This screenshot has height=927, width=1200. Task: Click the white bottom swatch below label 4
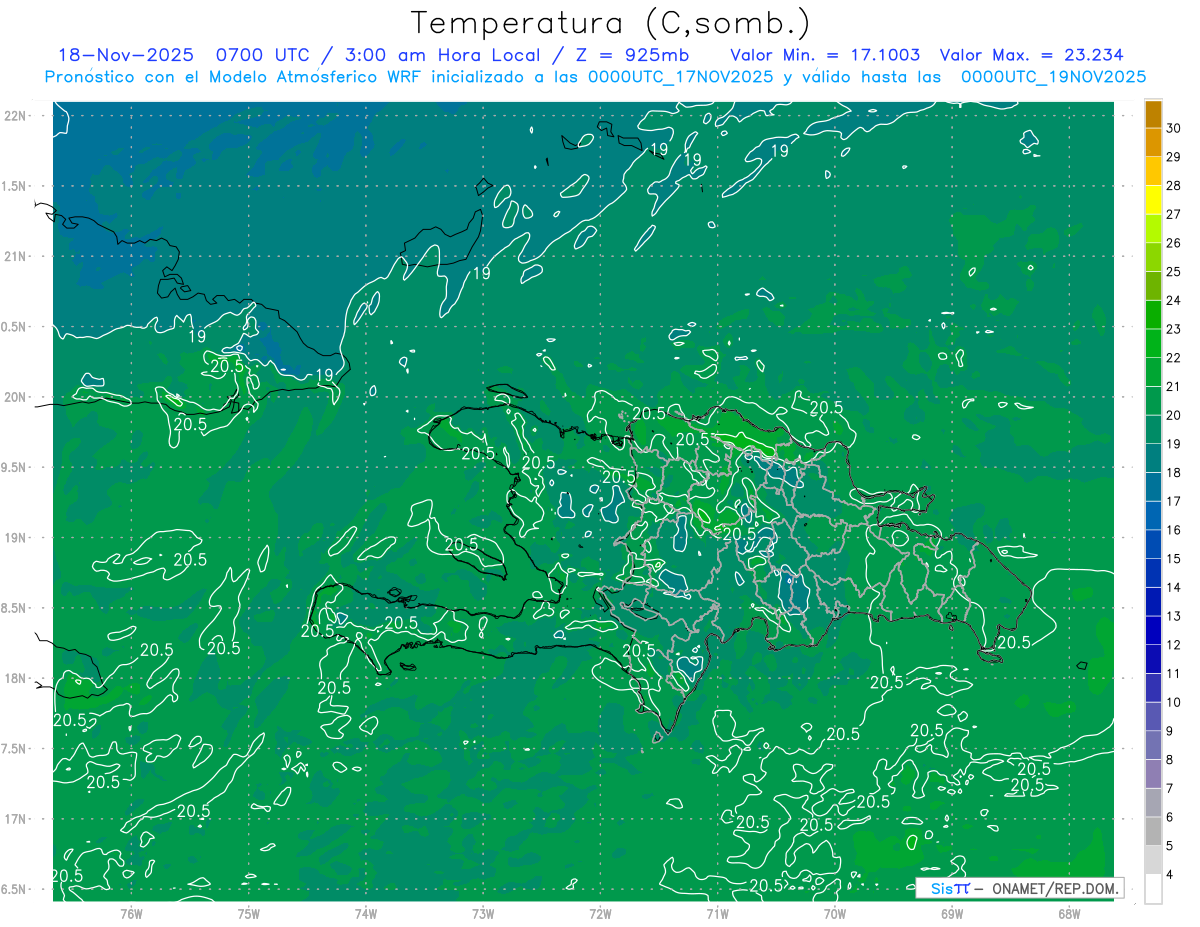coord(1154,889)
